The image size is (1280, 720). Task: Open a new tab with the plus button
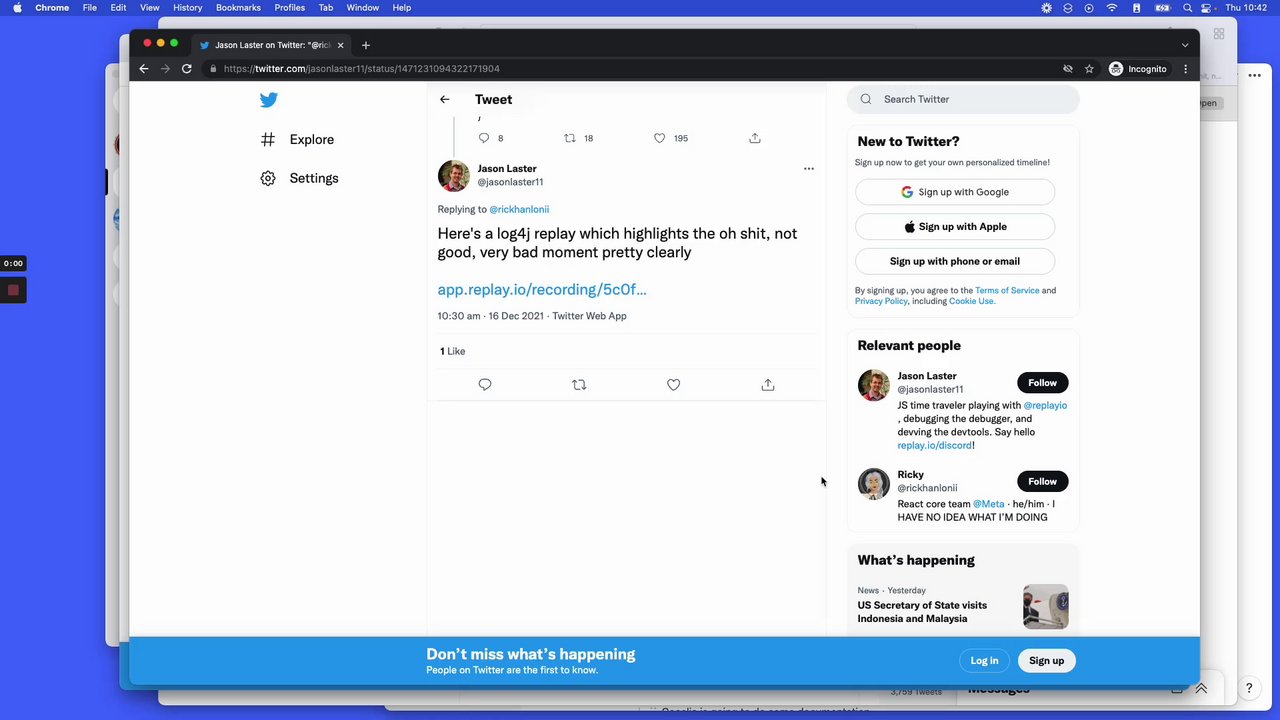(366, 45)
